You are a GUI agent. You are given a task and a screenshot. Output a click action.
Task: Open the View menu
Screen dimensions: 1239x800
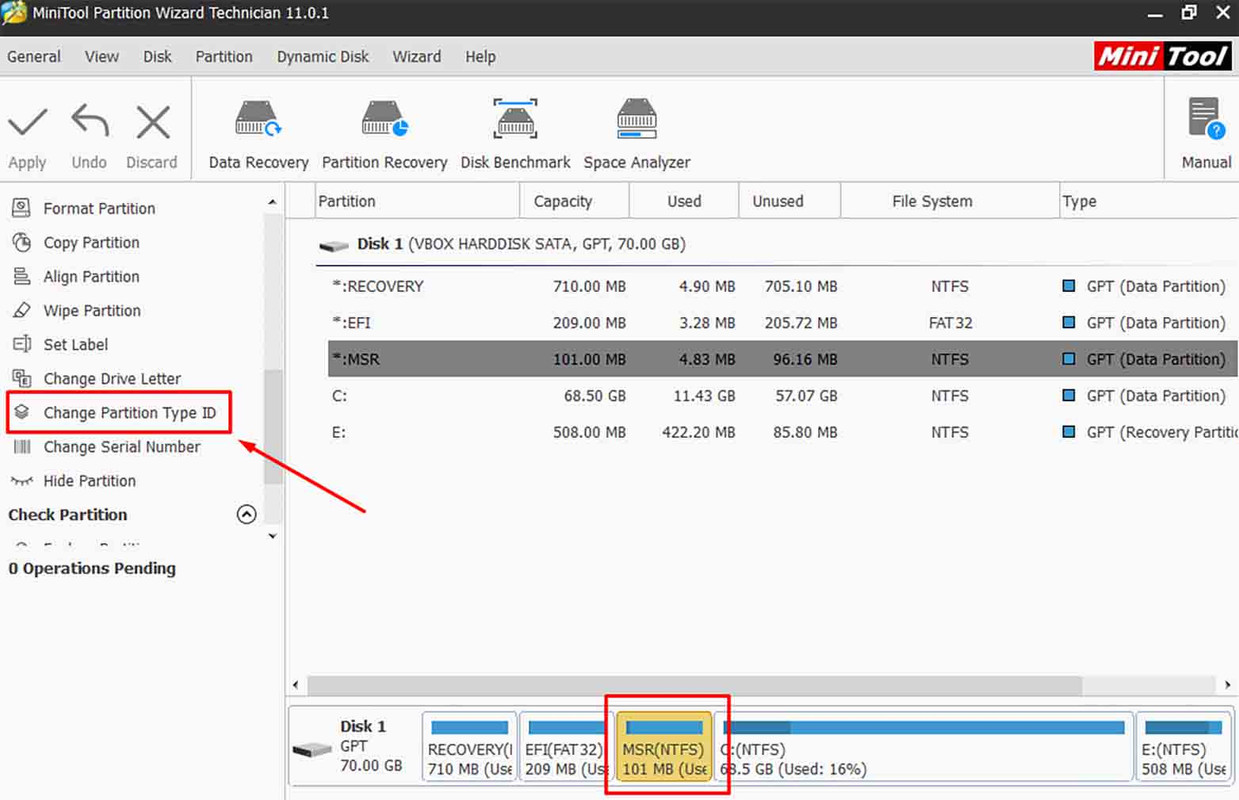(x=101, y=56)
